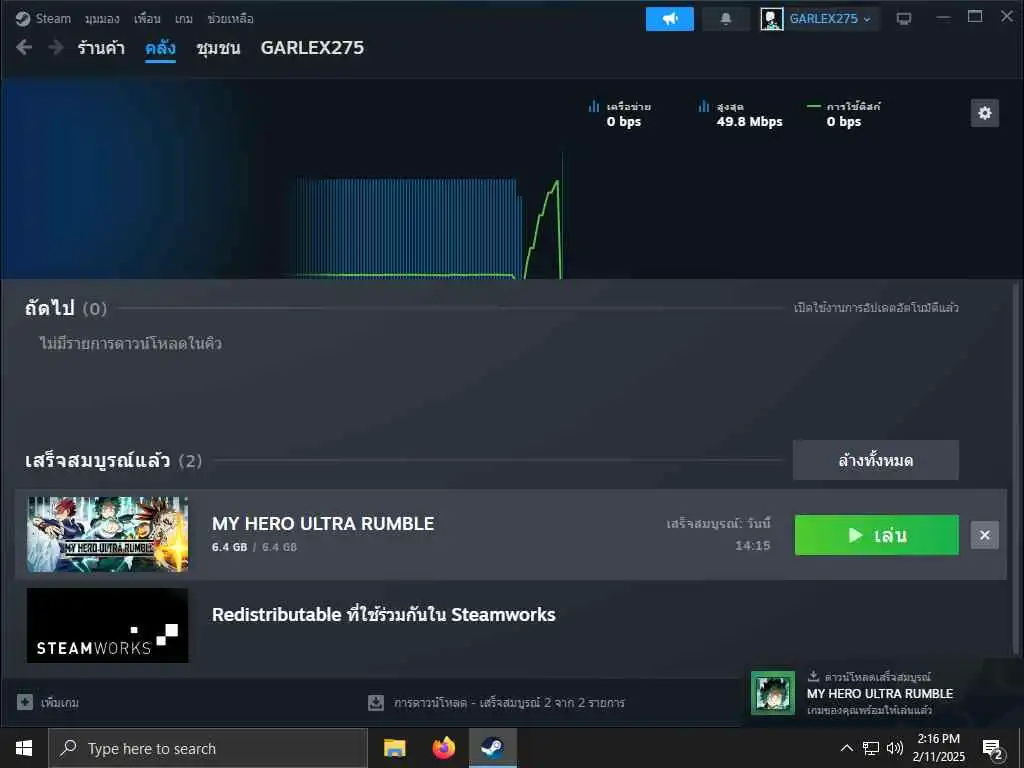Screen dimensions: 1024x768
Task: Open the Action Center notifications icon
Action: tap(993, 749)
